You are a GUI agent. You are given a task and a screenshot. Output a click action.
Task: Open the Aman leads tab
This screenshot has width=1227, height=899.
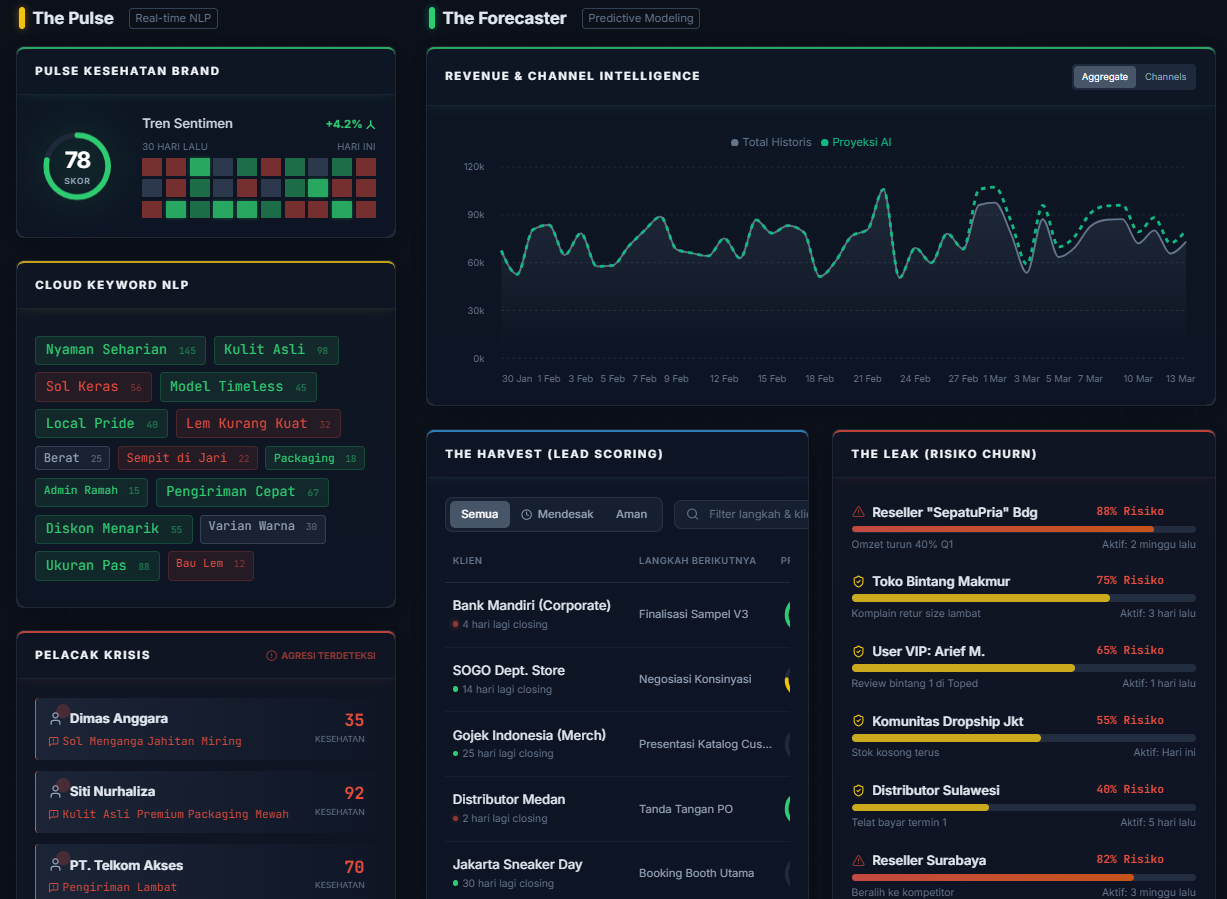click(x=631, y=514)
